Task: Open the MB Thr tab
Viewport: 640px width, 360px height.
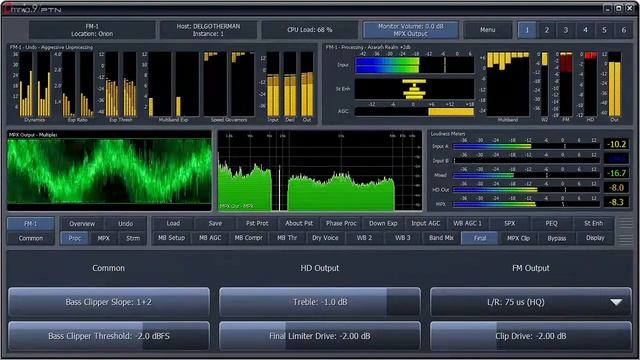Action: [x=287, y=238]
